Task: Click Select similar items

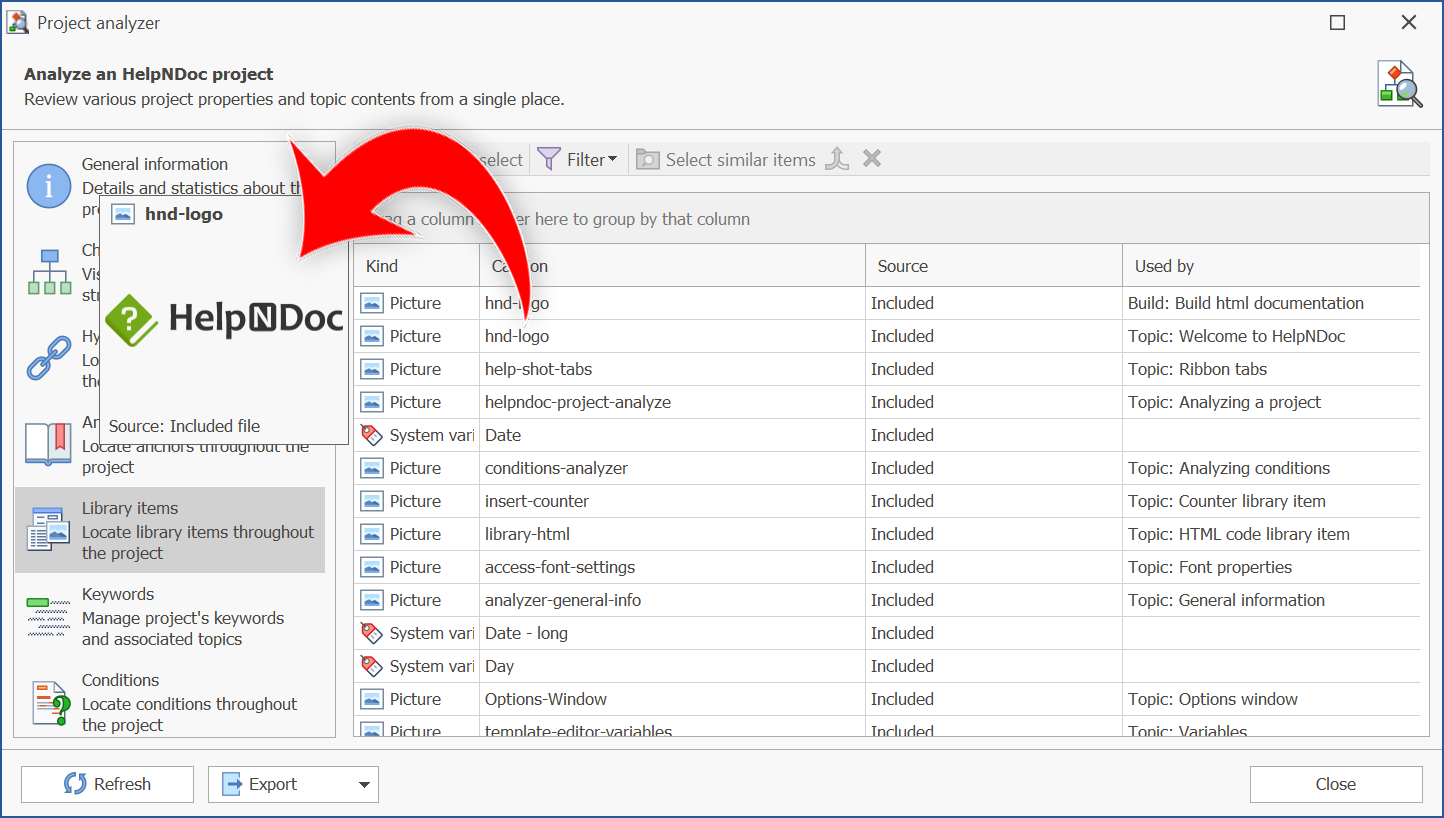Action: coord(727,159)
